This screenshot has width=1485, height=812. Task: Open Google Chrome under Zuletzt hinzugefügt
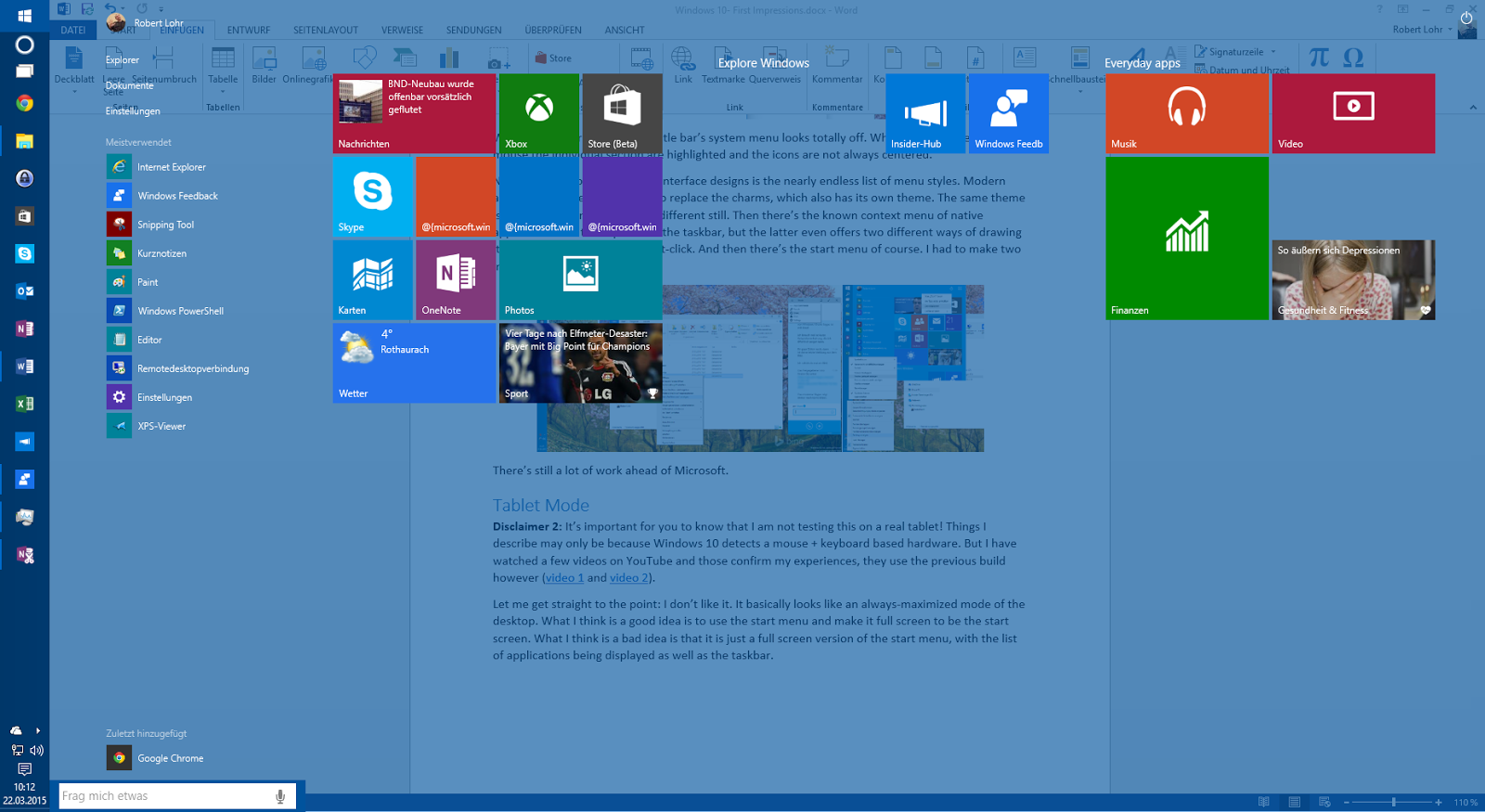170,758
